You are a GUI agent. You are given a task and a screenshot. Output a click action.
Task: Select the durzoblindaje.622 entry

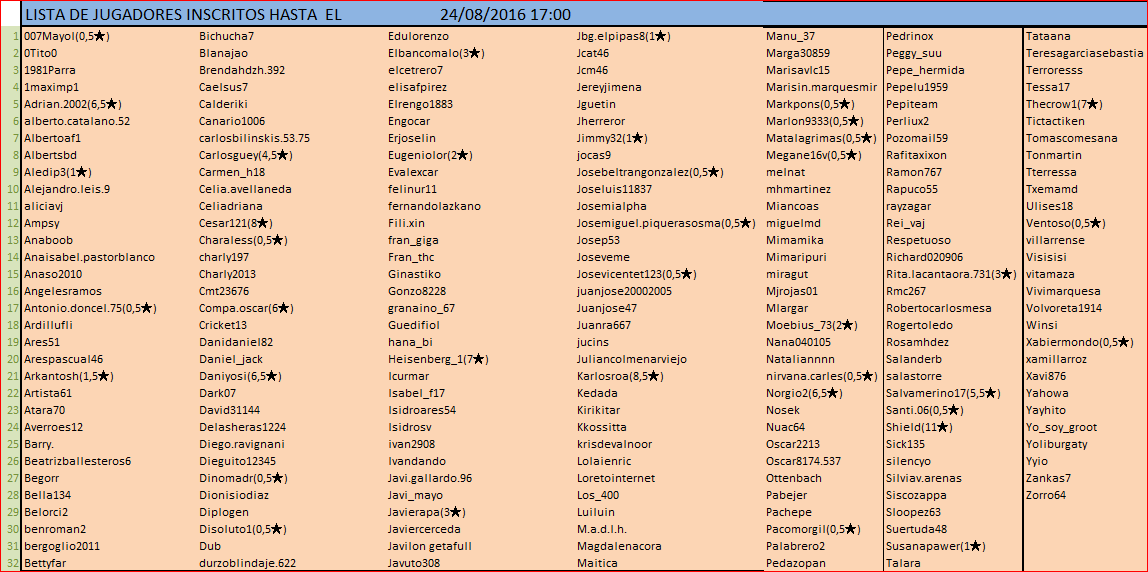(x=247, y=563)
